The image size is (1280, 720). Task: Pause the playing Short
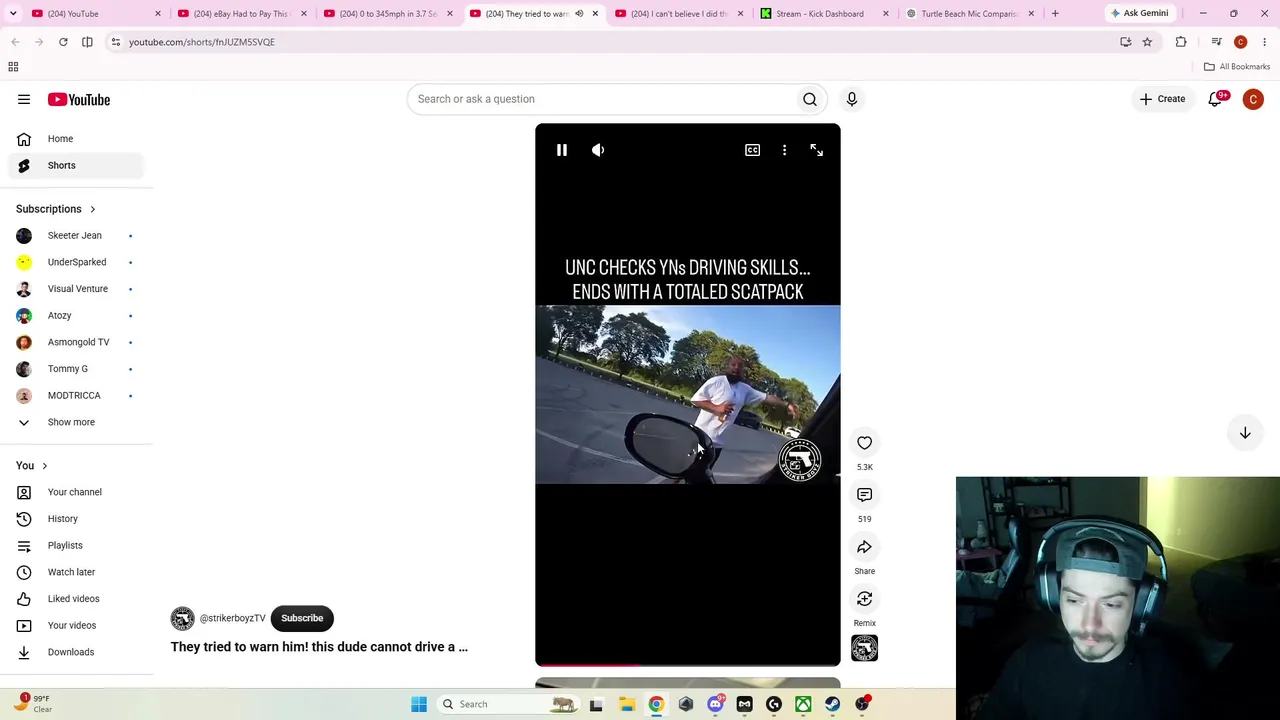pos(562,150)
